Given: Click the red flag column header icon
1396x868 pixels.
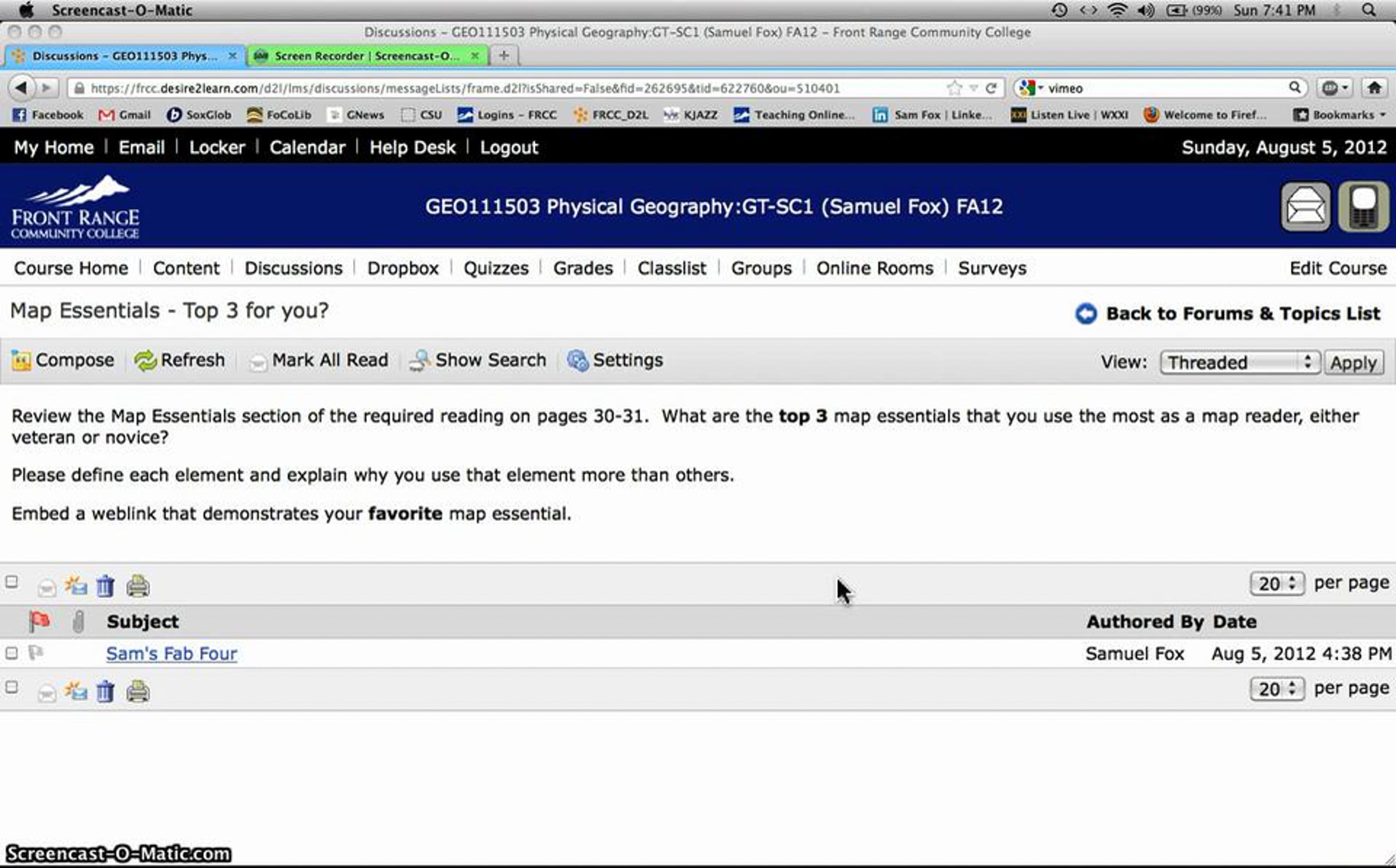Looking at the screenshot, I should 40,621.
